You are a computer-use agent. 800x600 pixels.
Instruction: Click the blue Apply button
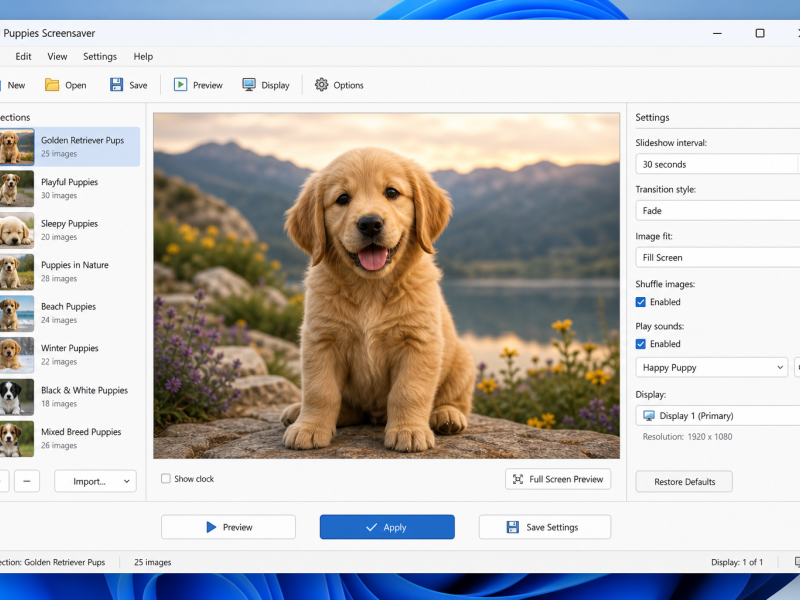click(x=387, y=527)
